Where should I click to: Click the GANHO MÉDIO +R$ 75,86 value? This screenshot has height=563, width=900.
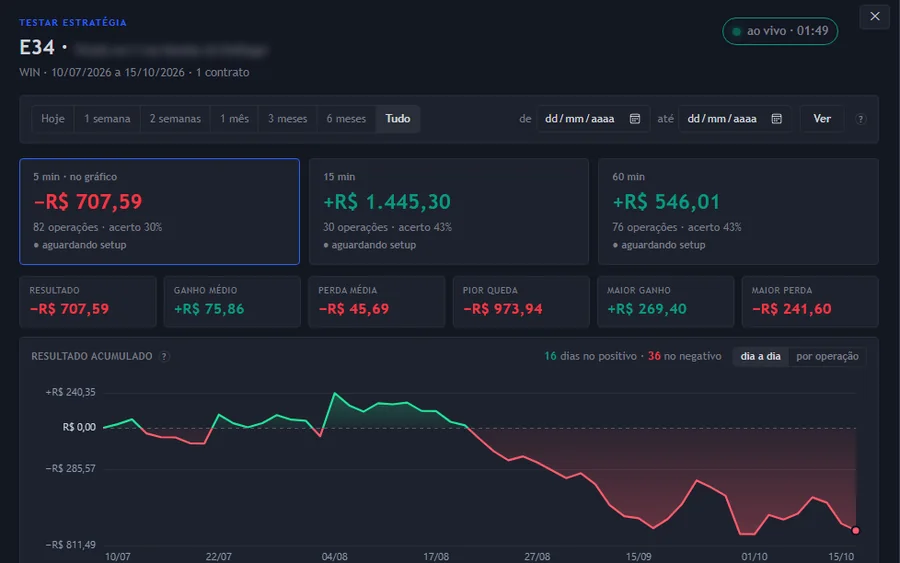point(209,309)
